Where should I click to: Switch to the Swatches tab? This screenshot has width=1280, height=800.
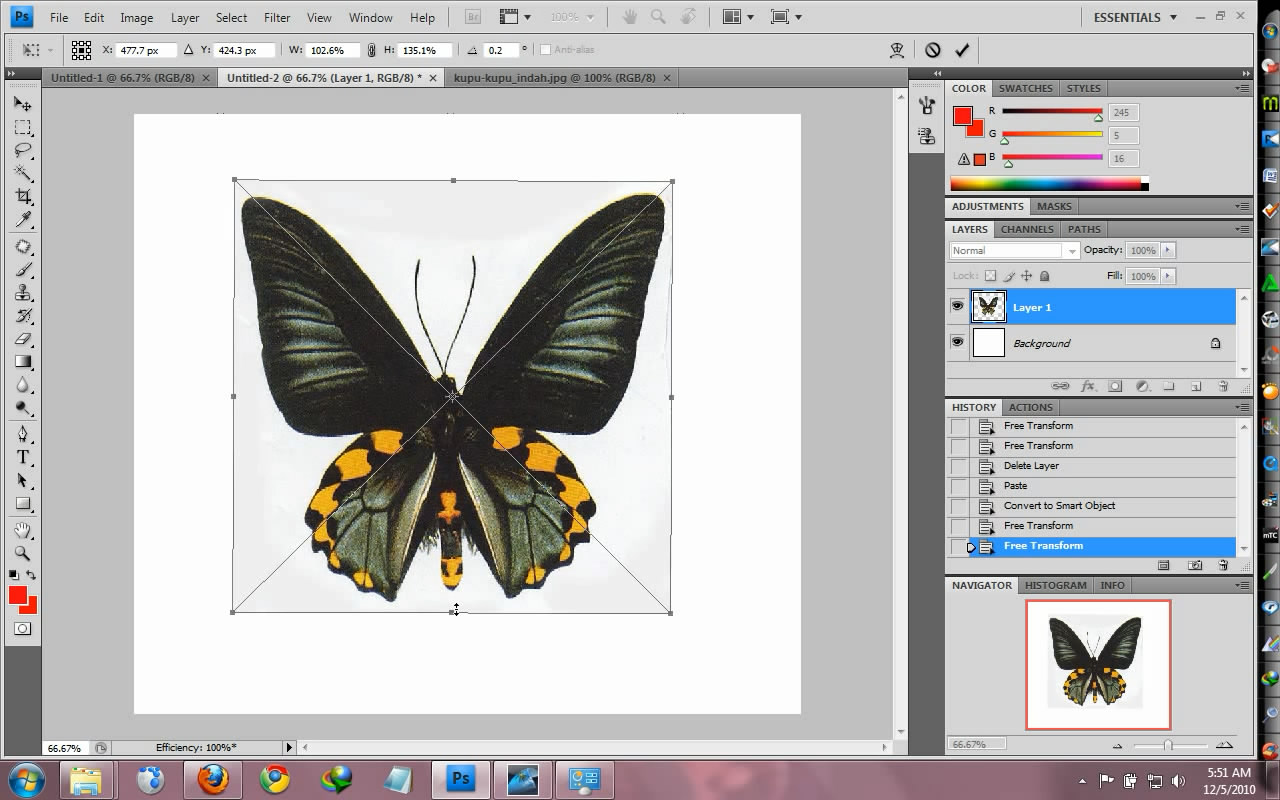tap(1025, 88)
